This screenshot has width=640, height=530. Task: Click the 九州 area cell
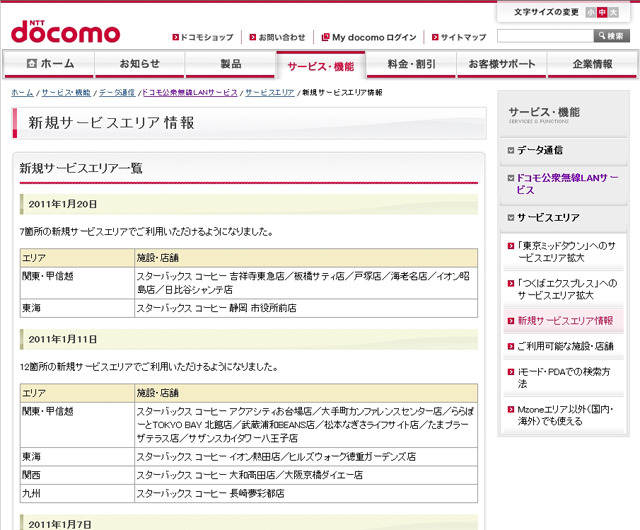(x=78, y=494)
